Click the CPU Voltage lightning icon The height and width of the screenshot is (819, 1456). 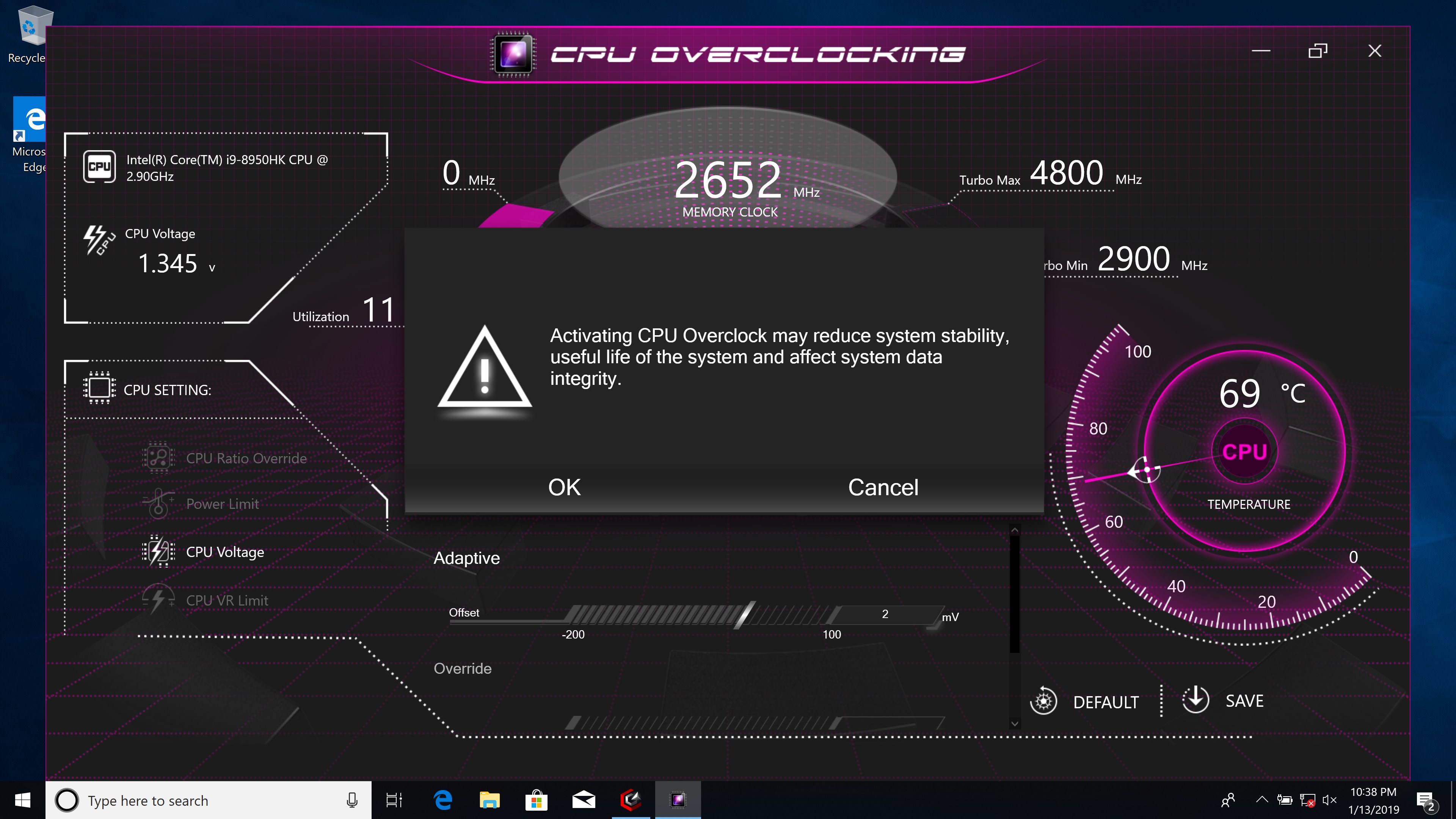[158, 551]
